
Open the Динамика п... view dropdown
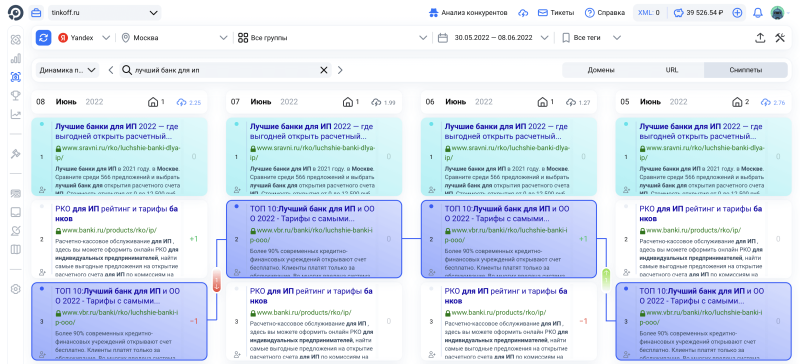(67, 70)
